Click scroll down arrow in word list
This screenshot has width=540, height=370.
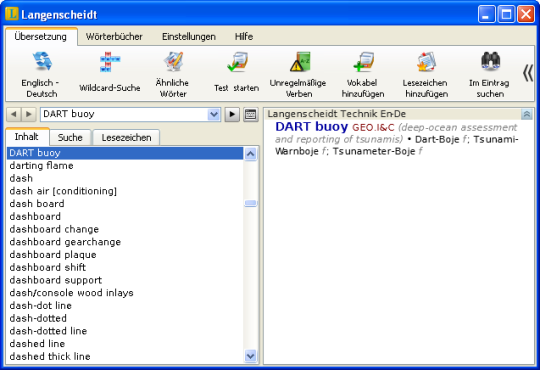click(250, 356)
